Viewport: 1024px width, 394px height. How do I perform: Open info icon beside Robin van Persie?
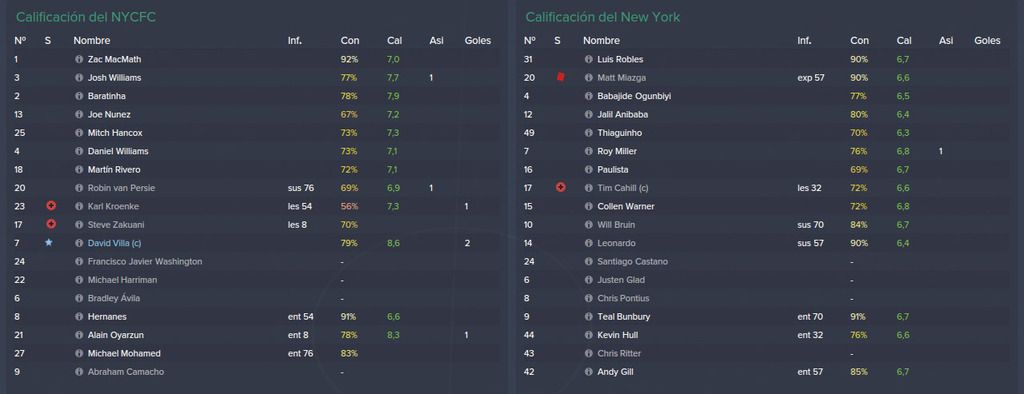point(79,188)
